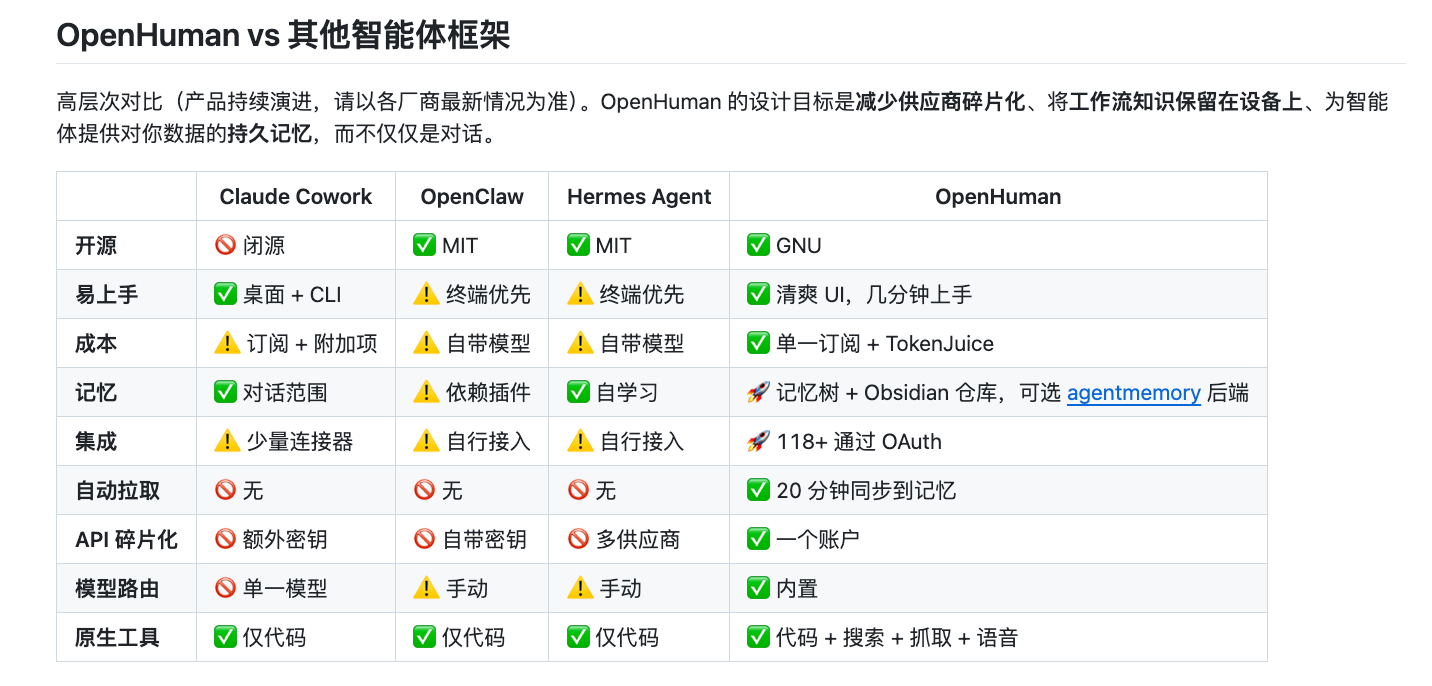The height and width of the screenshot is (686, 1432).
Task: Click the 118+ 通过 OAuth cell text
Action: click(859, 442)
